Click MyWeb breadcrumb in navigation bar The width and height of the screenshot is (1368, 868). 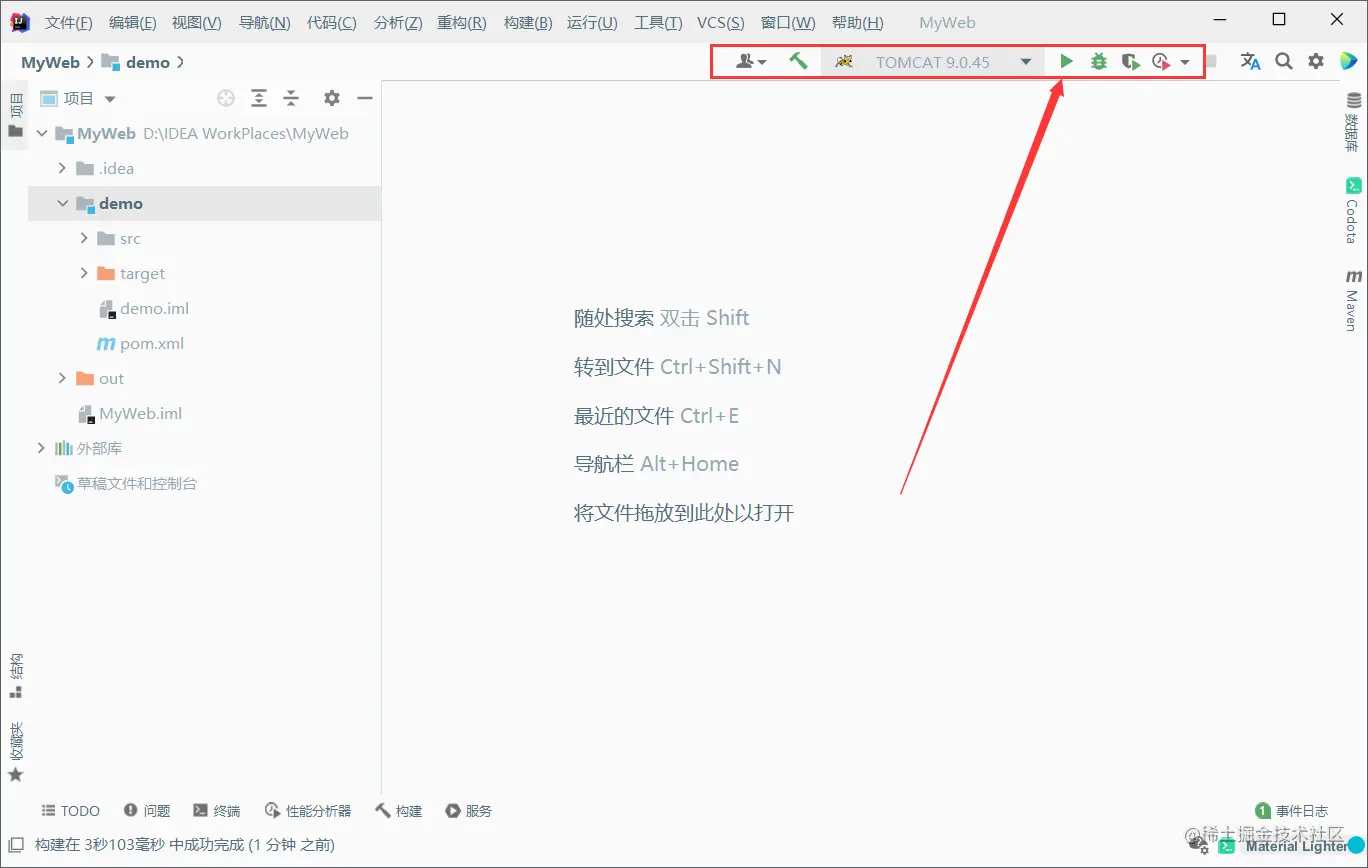[50, 62]
